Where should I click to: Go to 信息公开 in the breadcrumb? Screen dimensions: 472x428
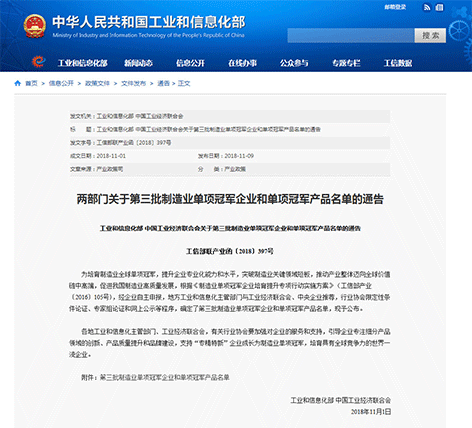tap(61, 83)
